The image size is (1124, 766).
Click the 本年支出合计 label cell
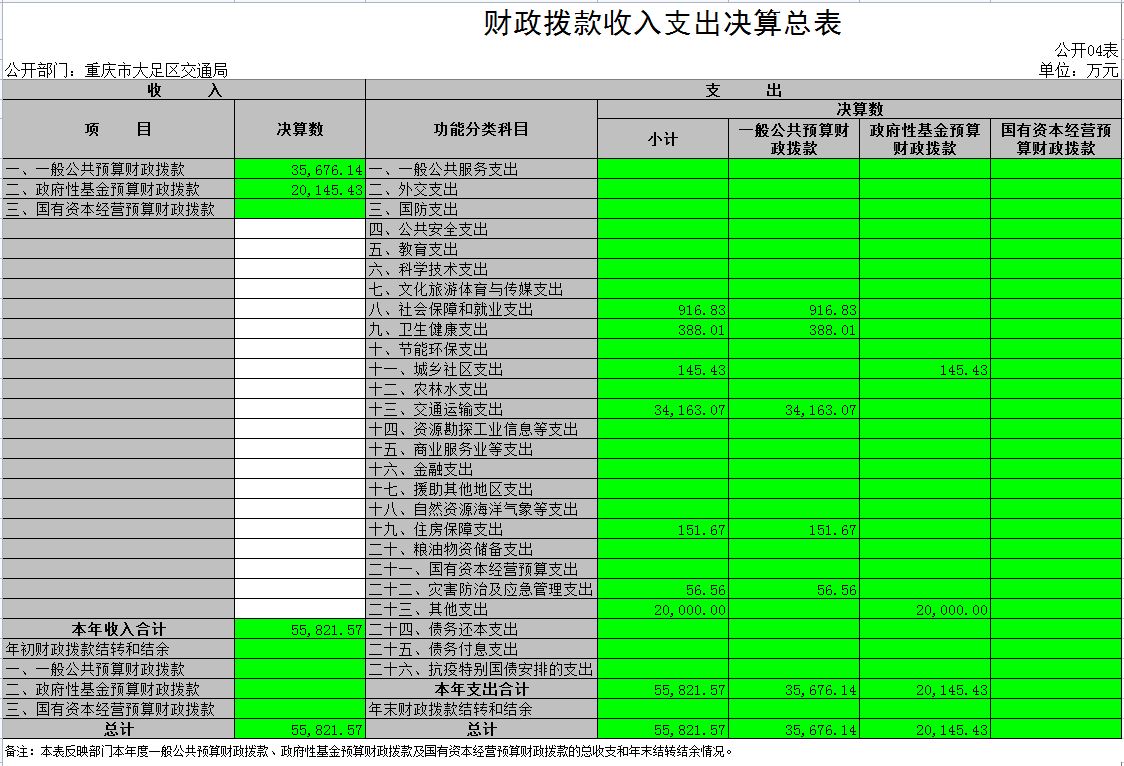pyautogui.click(x=481, y=689)
